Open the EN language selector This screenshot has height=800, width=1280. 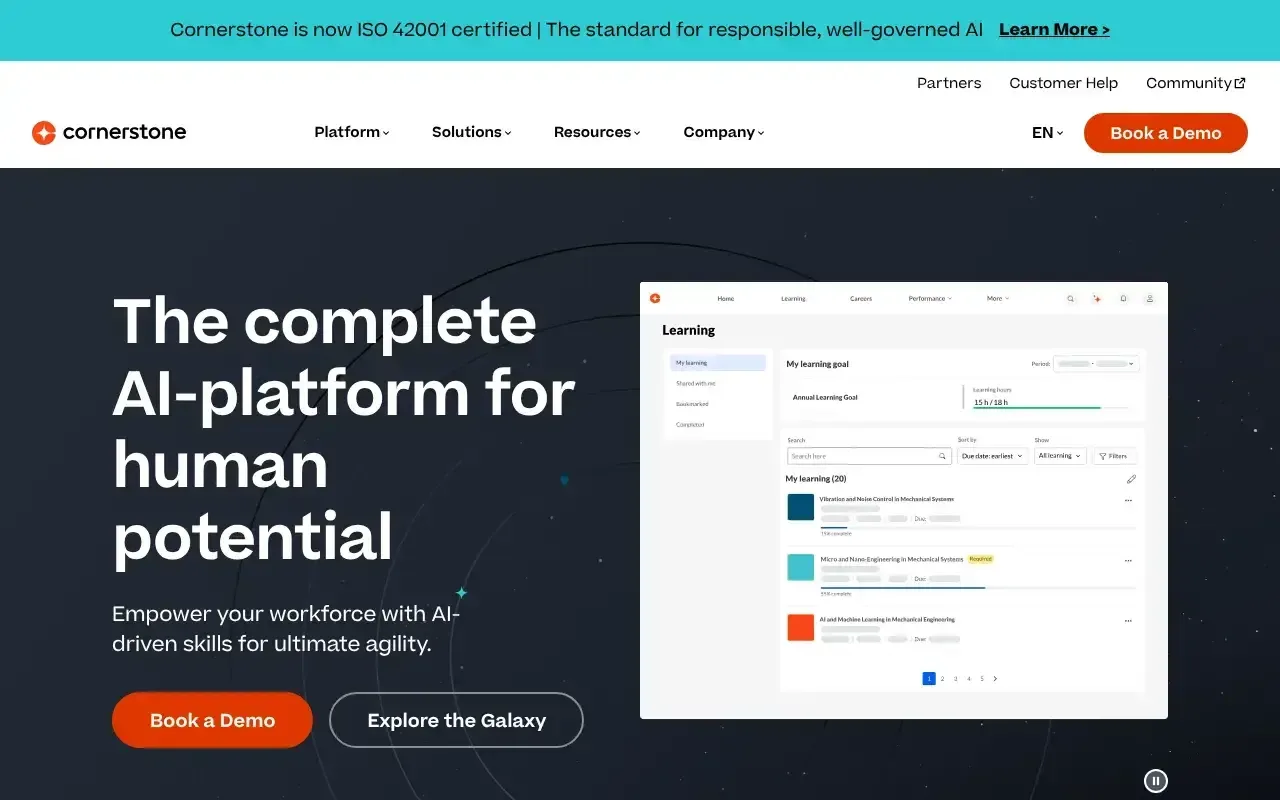pyautogui.click(x=1047, y=133)
